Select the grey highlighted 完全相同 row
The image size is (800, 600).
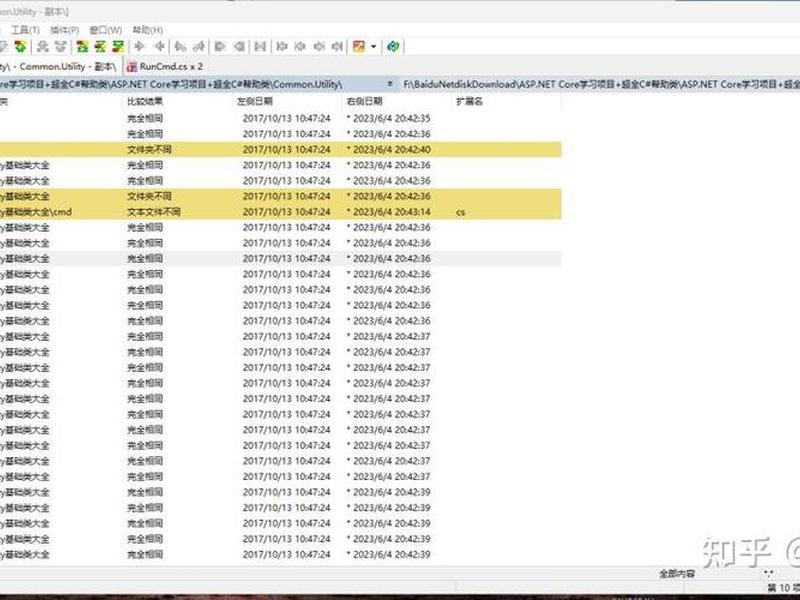[281, 259]
